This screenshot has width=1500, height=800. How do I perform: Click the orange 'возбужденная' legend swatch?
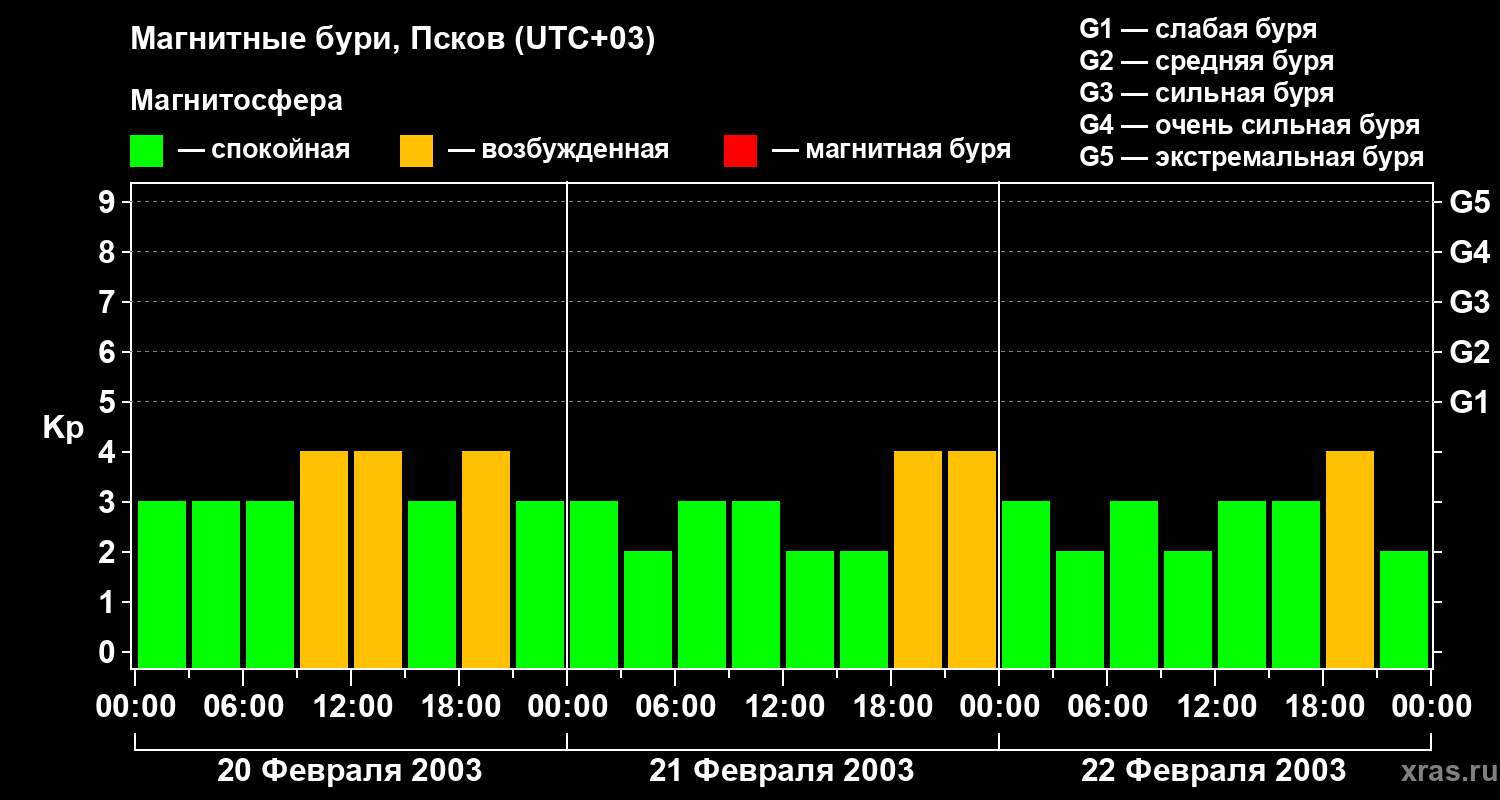[416, 151]
